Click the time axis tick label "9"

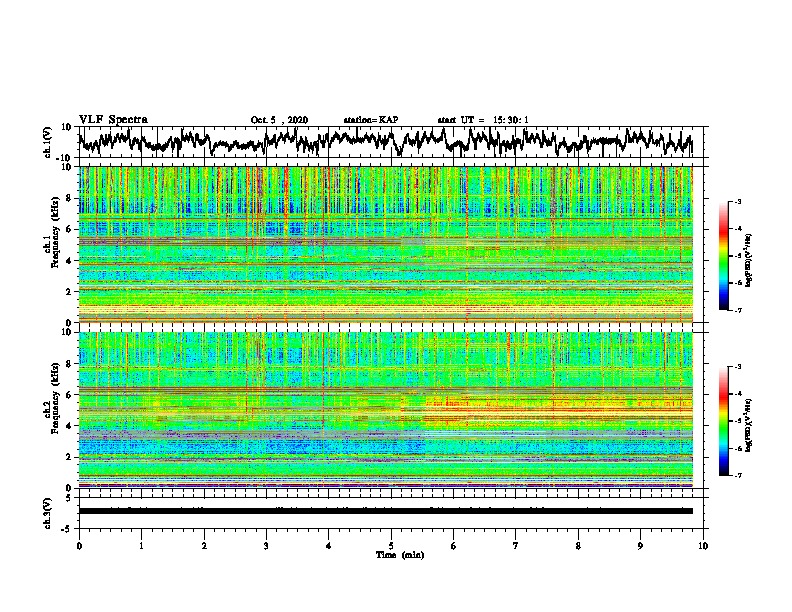(640, 546)
